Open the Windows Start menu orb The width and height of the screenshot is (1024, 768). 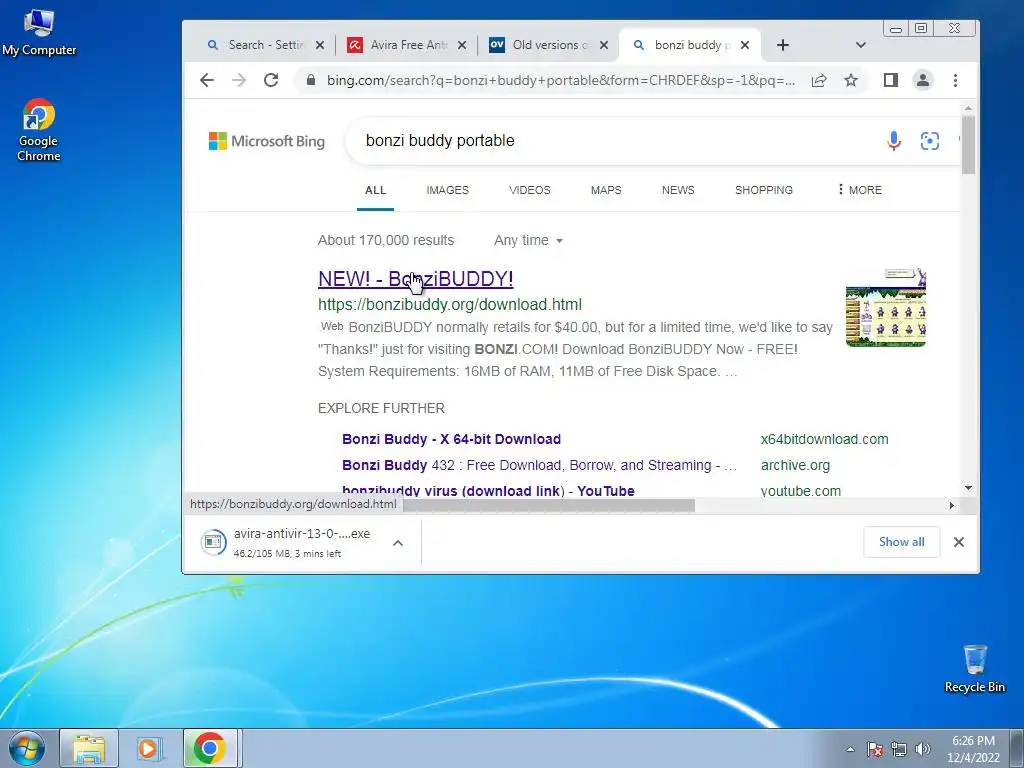27,748
